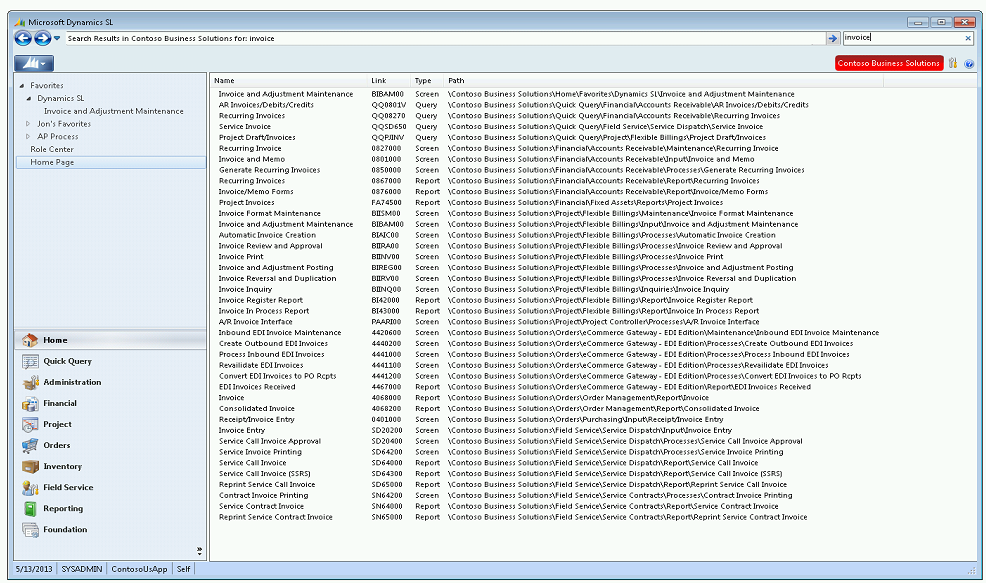Open AR Invoices/Debits/Credits query result
Image resolution: width=986 pixels, height=583 pixels.
coord(266,105)
